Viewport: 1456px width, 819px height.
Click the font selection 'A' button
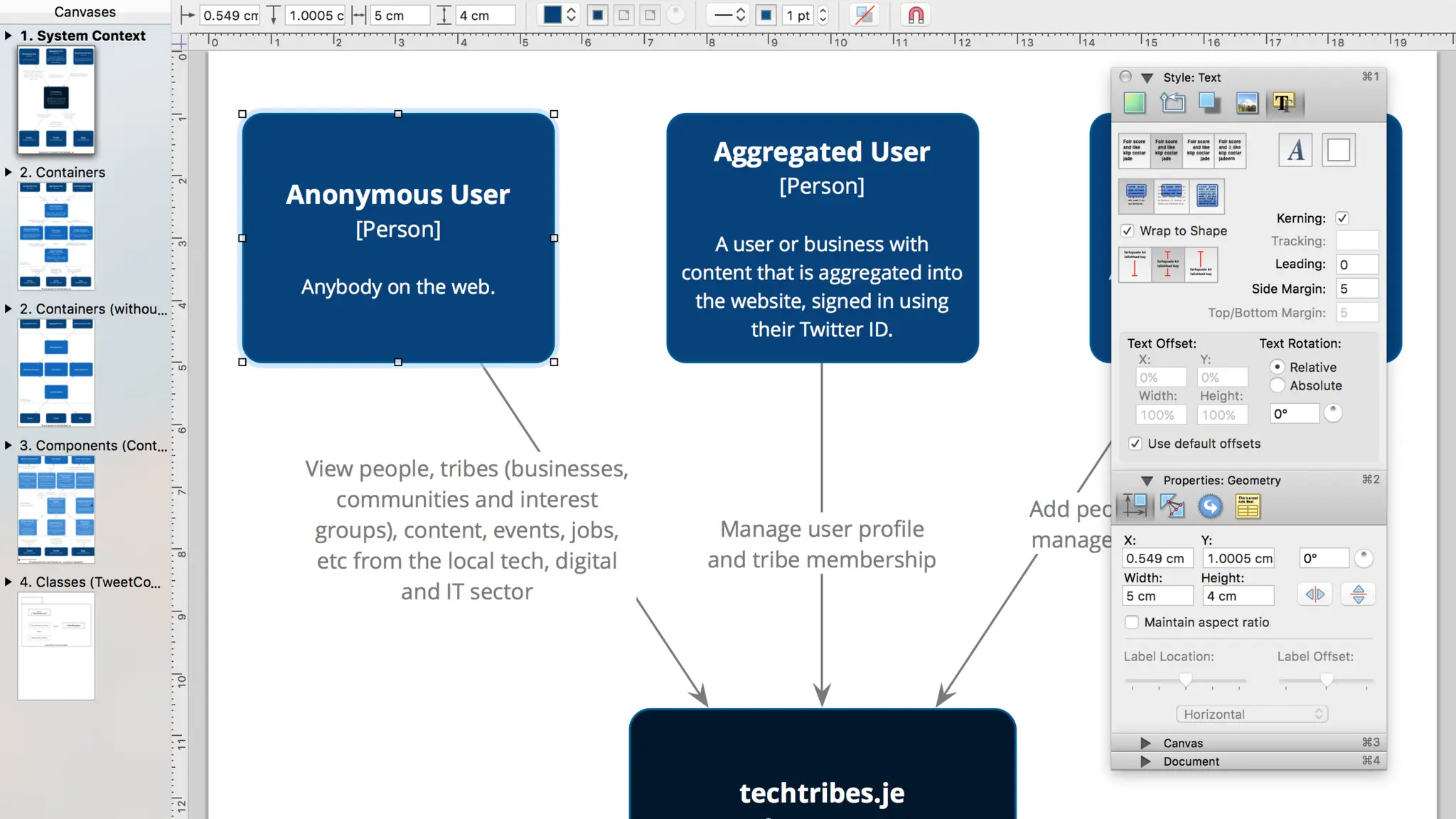pos(1295,150)
